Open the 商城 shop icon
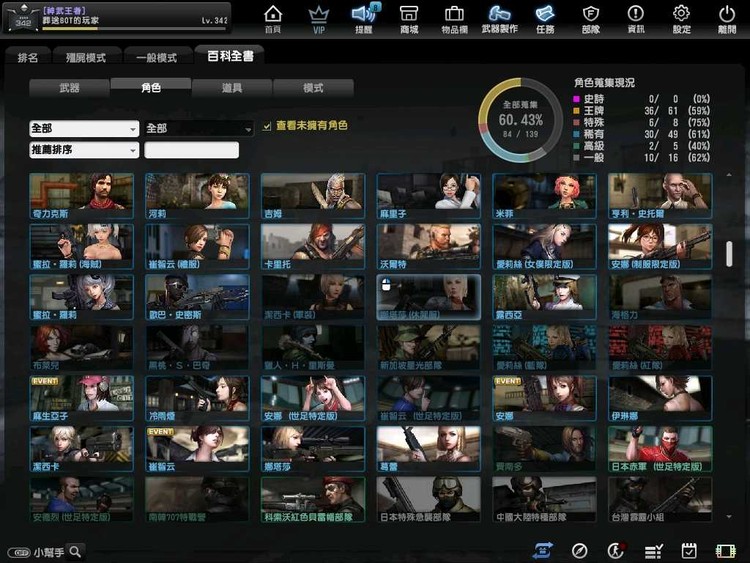 click(x=409, y=19)
